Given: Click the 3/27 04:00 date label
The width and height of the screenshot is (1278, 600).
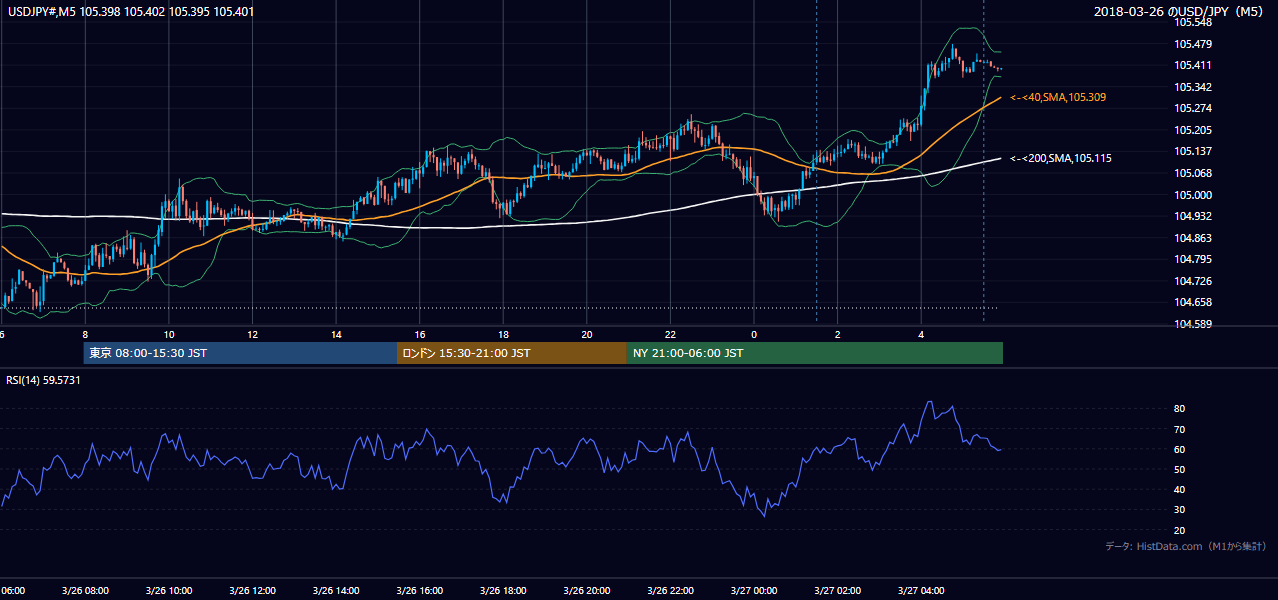Looking at the screenshot, I should pos(921,591).
